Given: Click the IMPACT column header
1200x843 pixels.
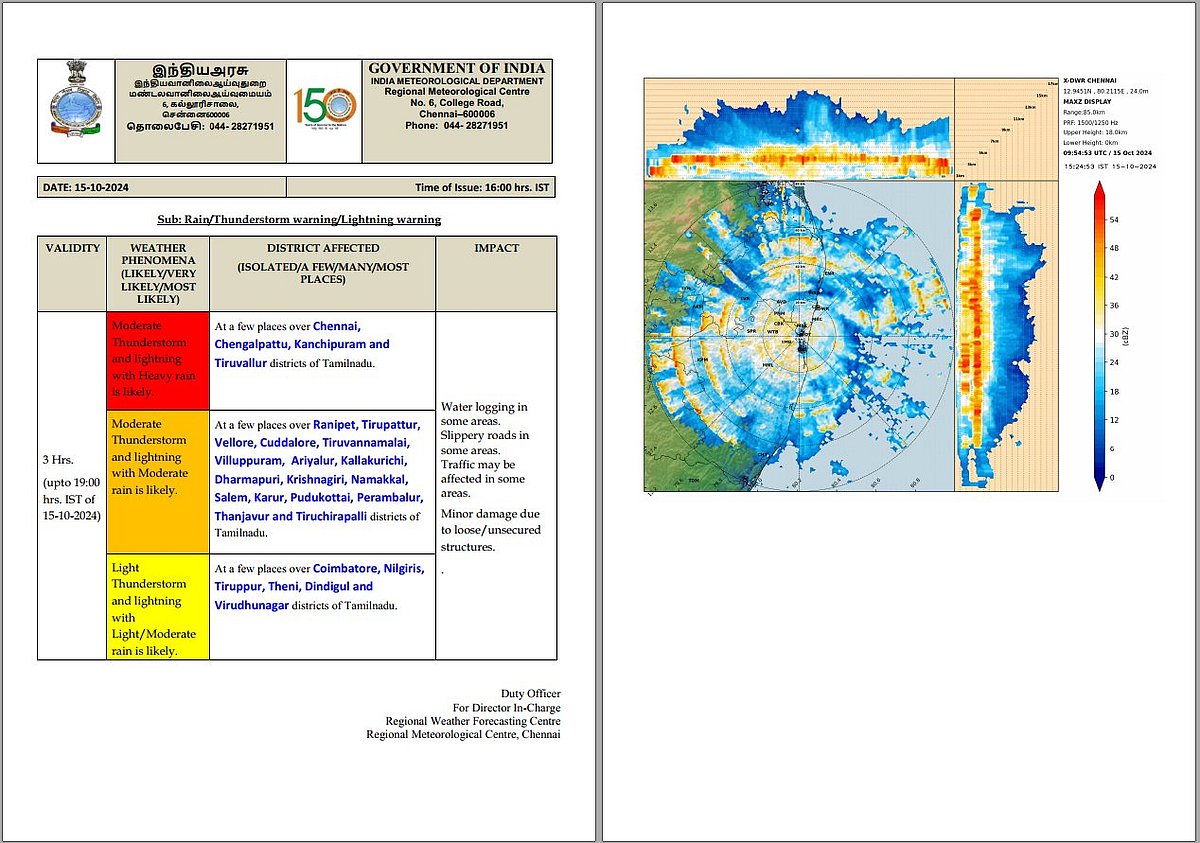Looking at the screenshot, I should (x=496, y=248).
